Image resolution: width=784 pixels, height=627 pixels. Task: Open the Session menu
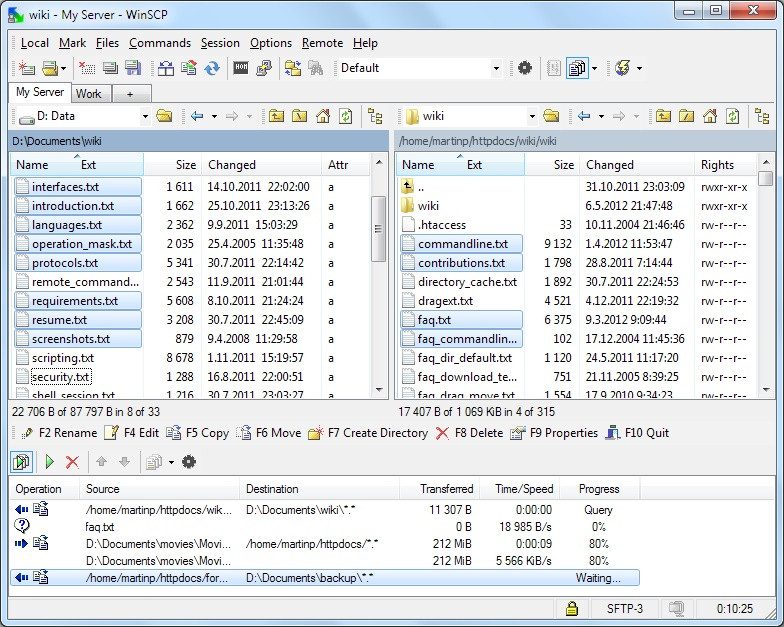pyautogui.click(x=220, y=43)
